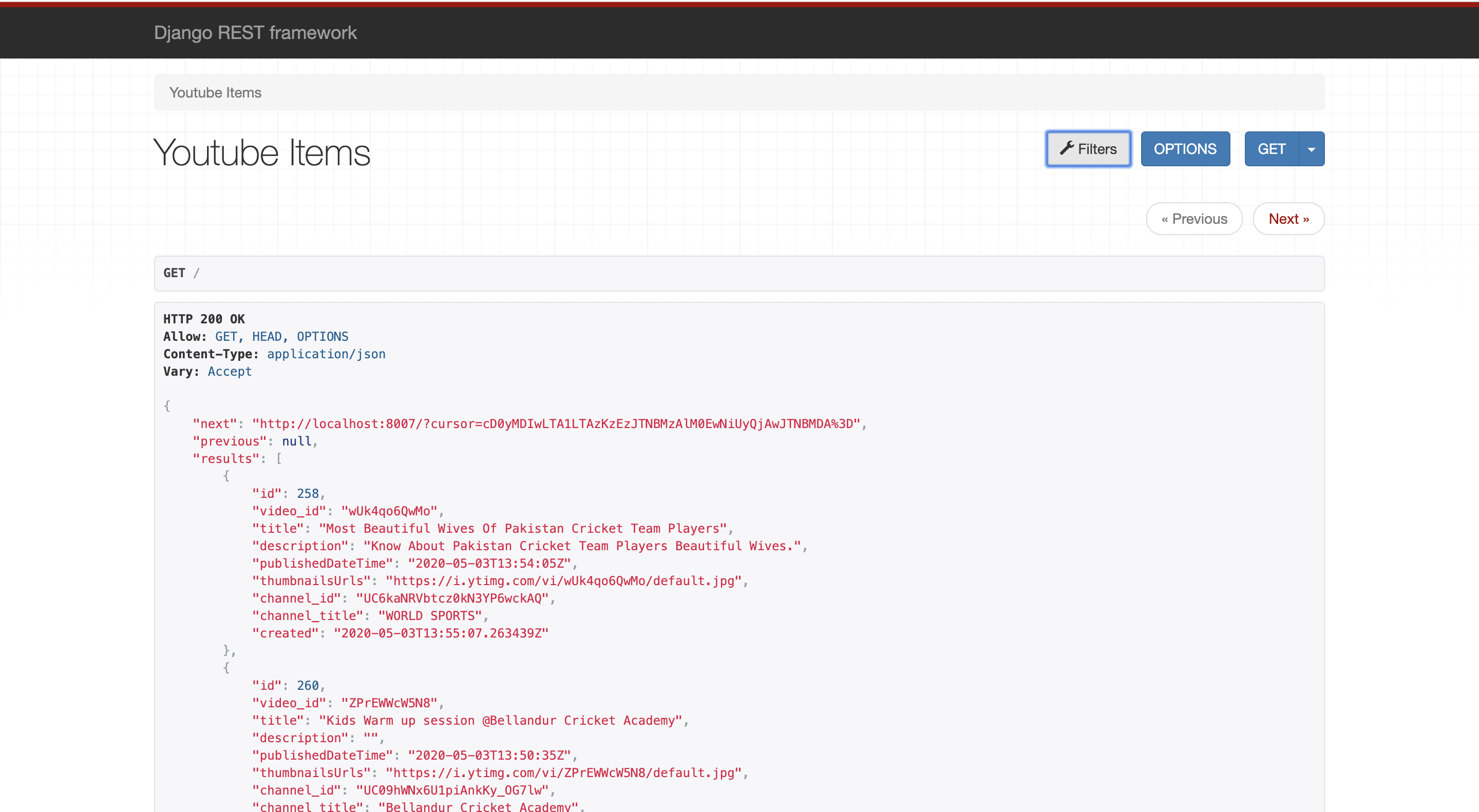1479x812 pixels.
Task: Go to the next page with "Next »"
Action: pyautogui.click(x=1288, y=219)
